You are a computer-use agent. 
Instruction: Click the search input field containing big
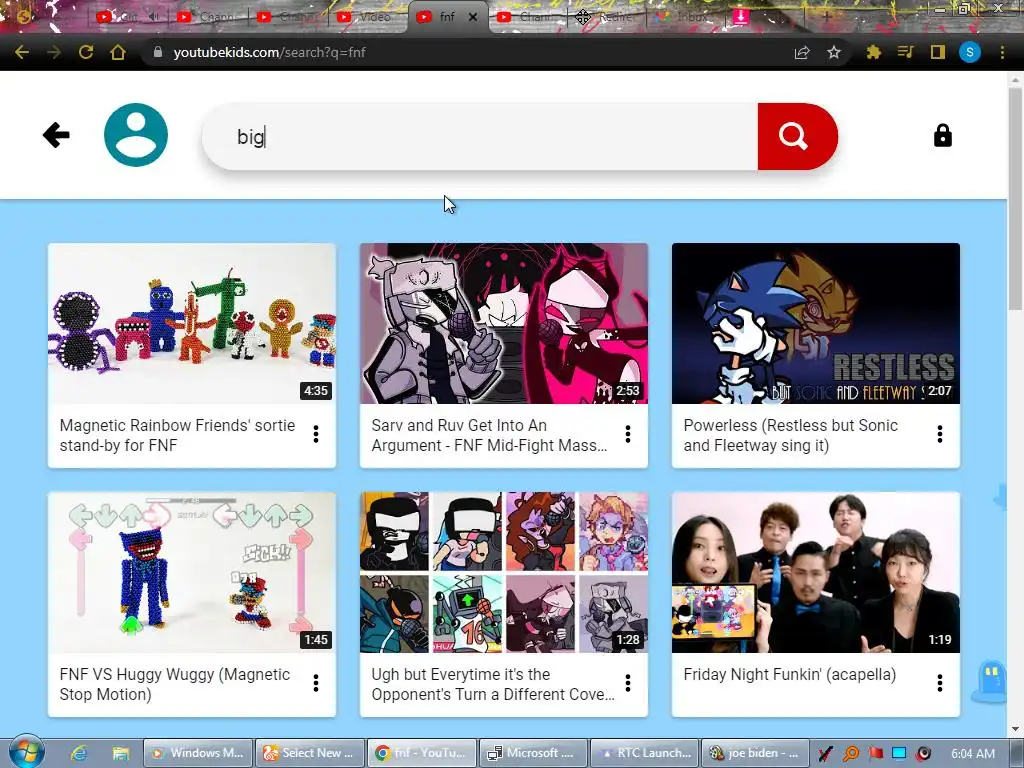click(x=480, y=136)
